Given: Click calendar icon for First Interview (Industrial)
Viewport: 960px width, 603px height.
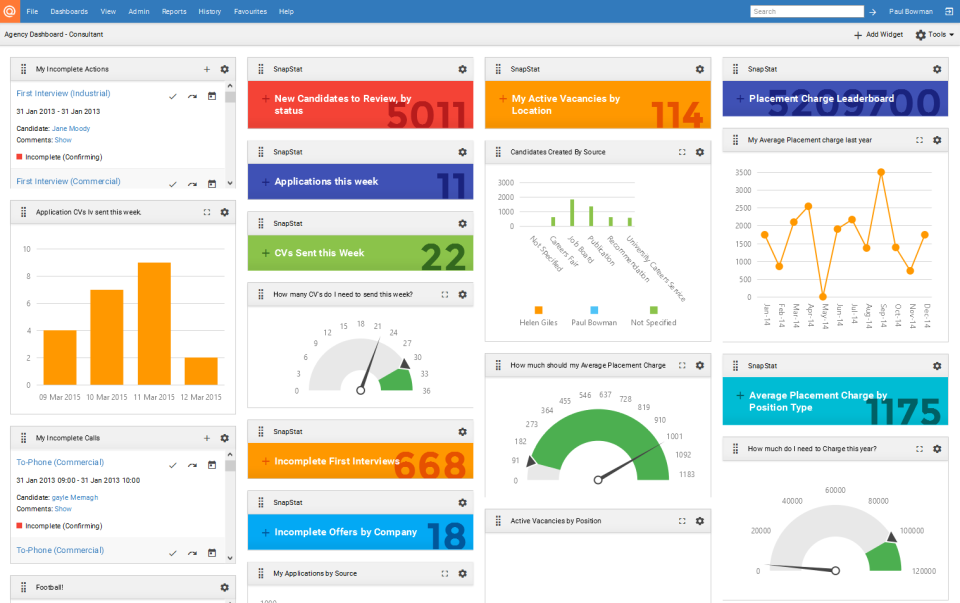Looking at the screenshot, I should (x=212, y=96).
